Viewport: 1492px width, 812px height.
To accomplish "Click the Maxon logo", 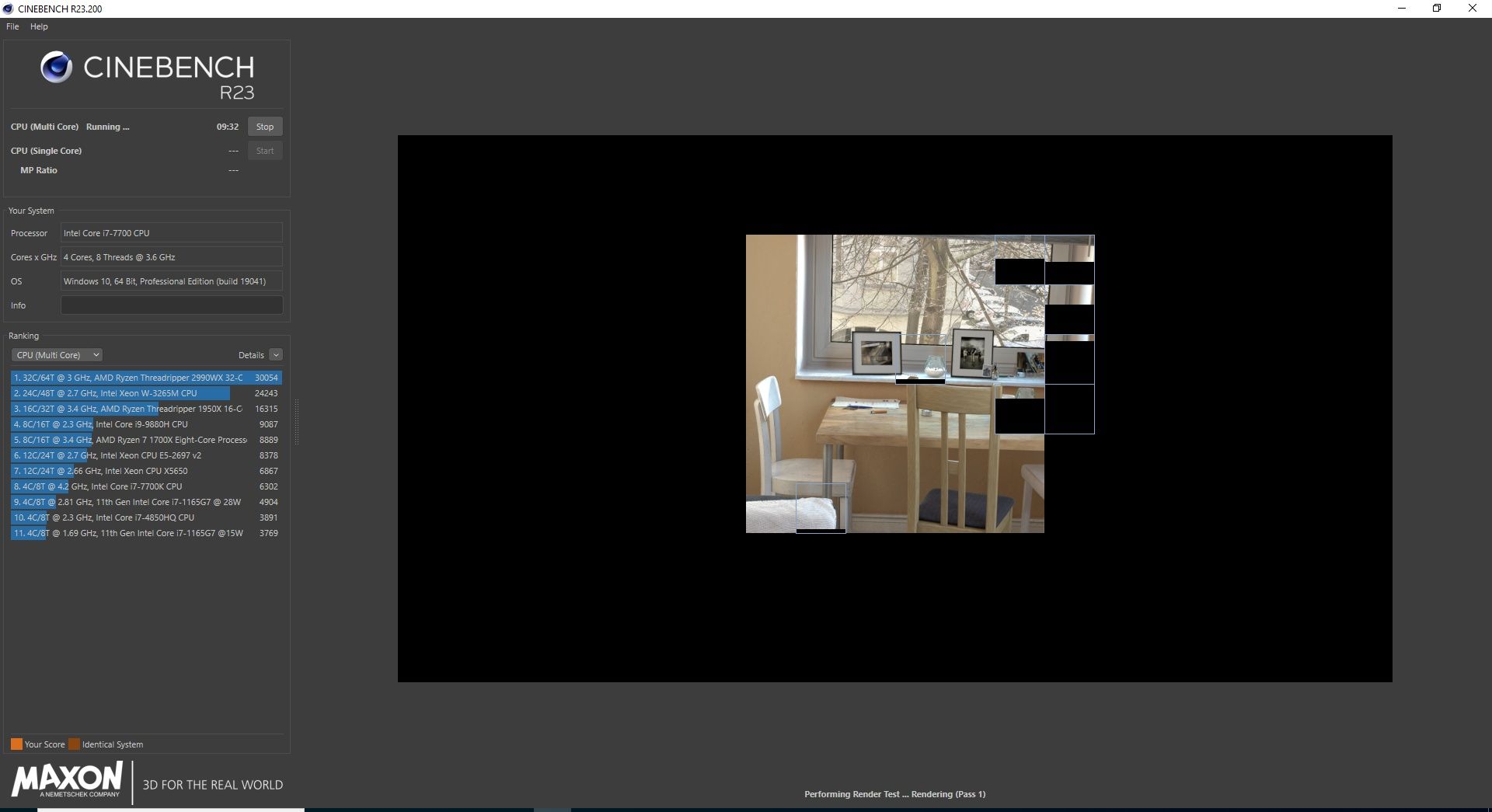I will 67,780.
